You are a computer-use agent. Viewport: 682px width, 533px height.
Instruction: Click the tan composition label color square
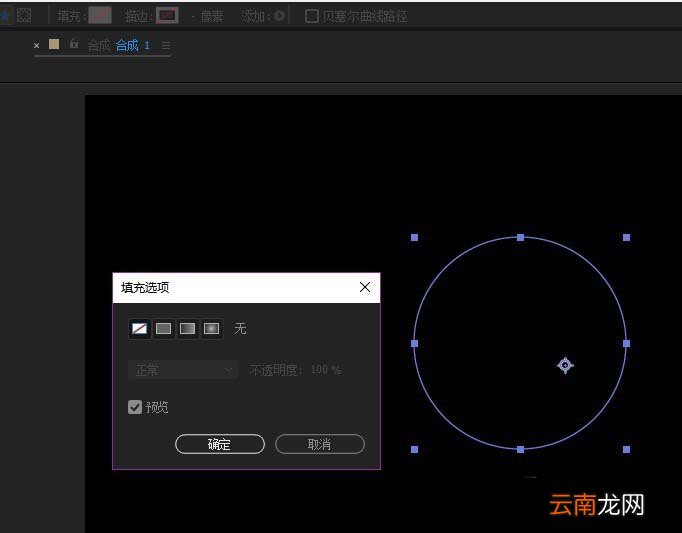[x=54, y=44]
